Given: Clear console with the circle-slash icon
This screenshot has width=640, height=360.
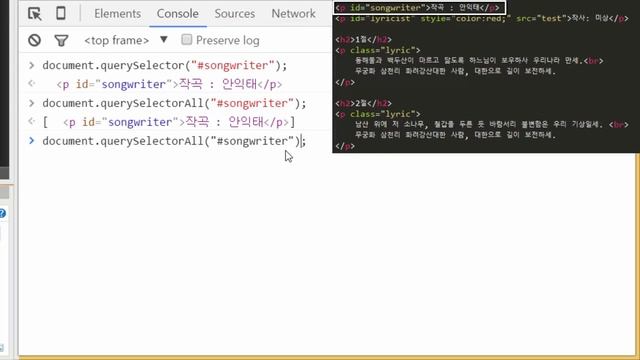Looking at the screenshot, I should click(x=35, y=40).
